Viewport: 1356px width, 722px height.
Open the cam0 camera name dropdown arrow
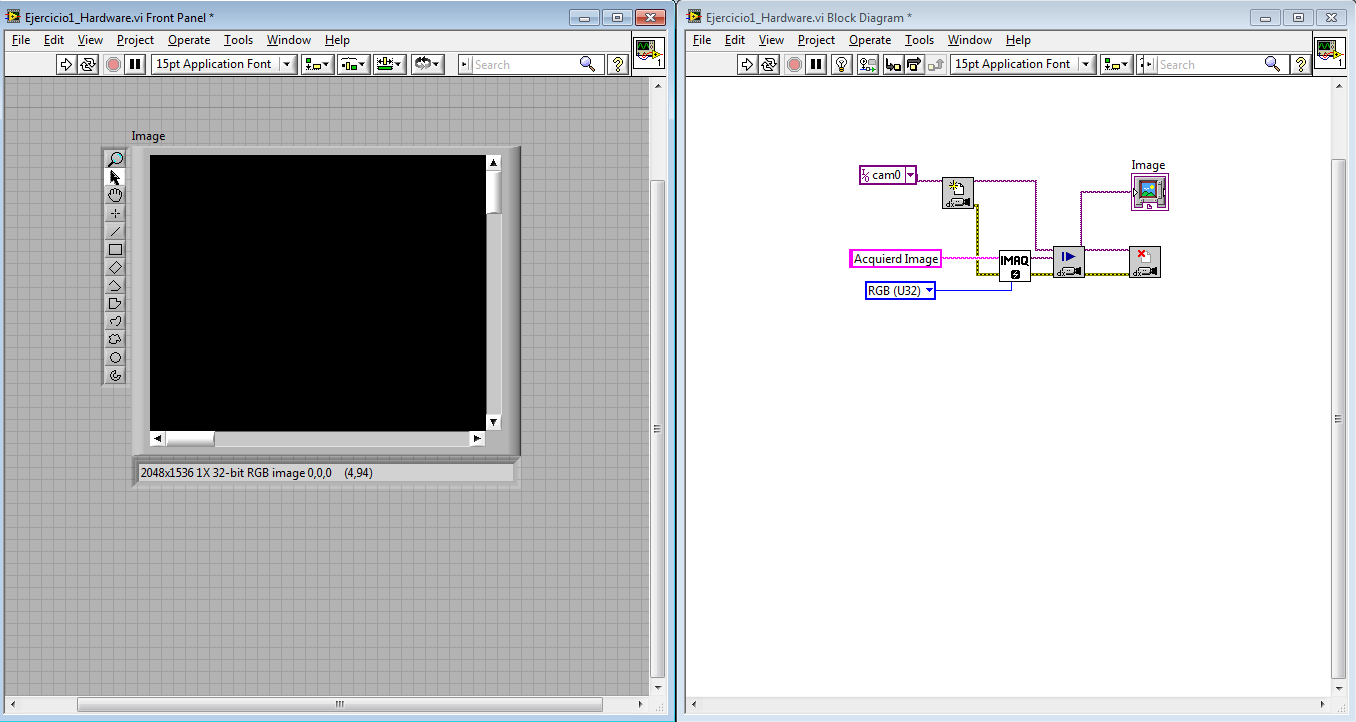pos(910,175)
